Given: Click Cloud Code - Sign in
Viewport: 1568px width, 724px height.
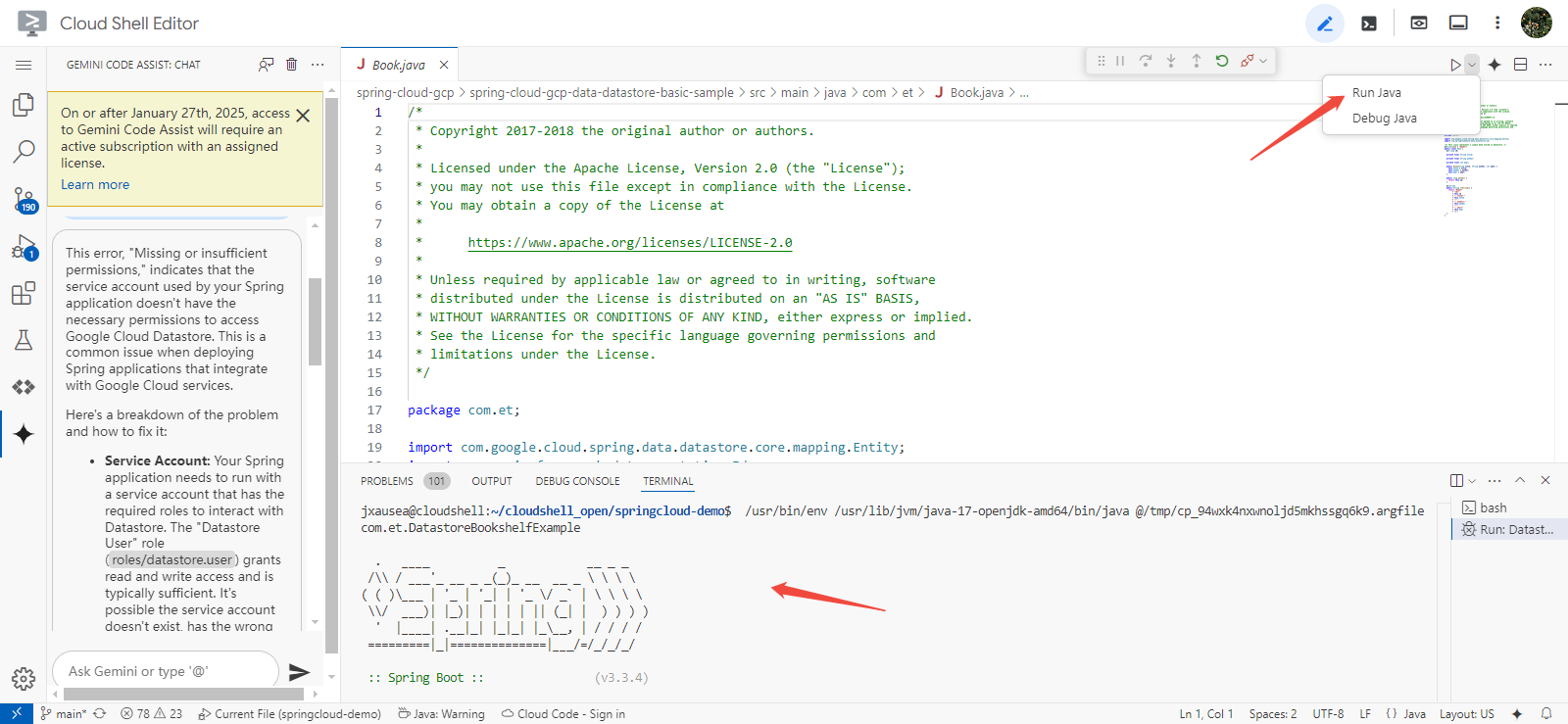Looking at the screenshot, I should (x=563, y=714).
